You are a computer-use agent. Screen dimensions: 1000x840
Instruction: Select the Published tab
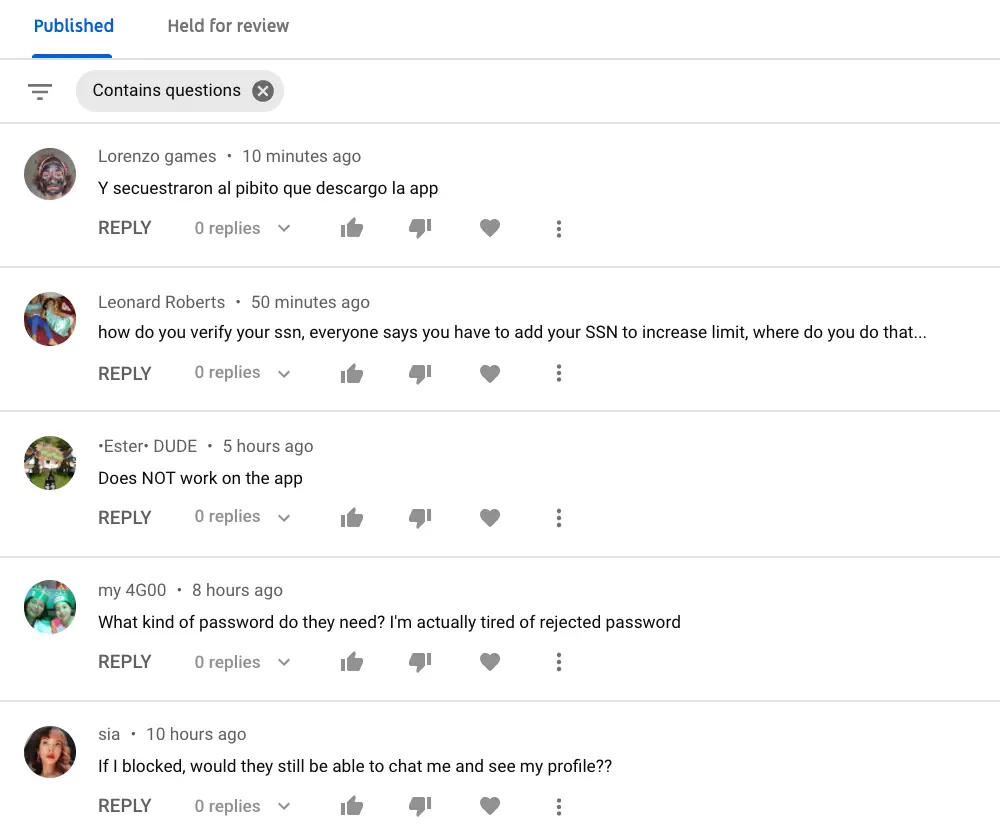click(74, 26)
